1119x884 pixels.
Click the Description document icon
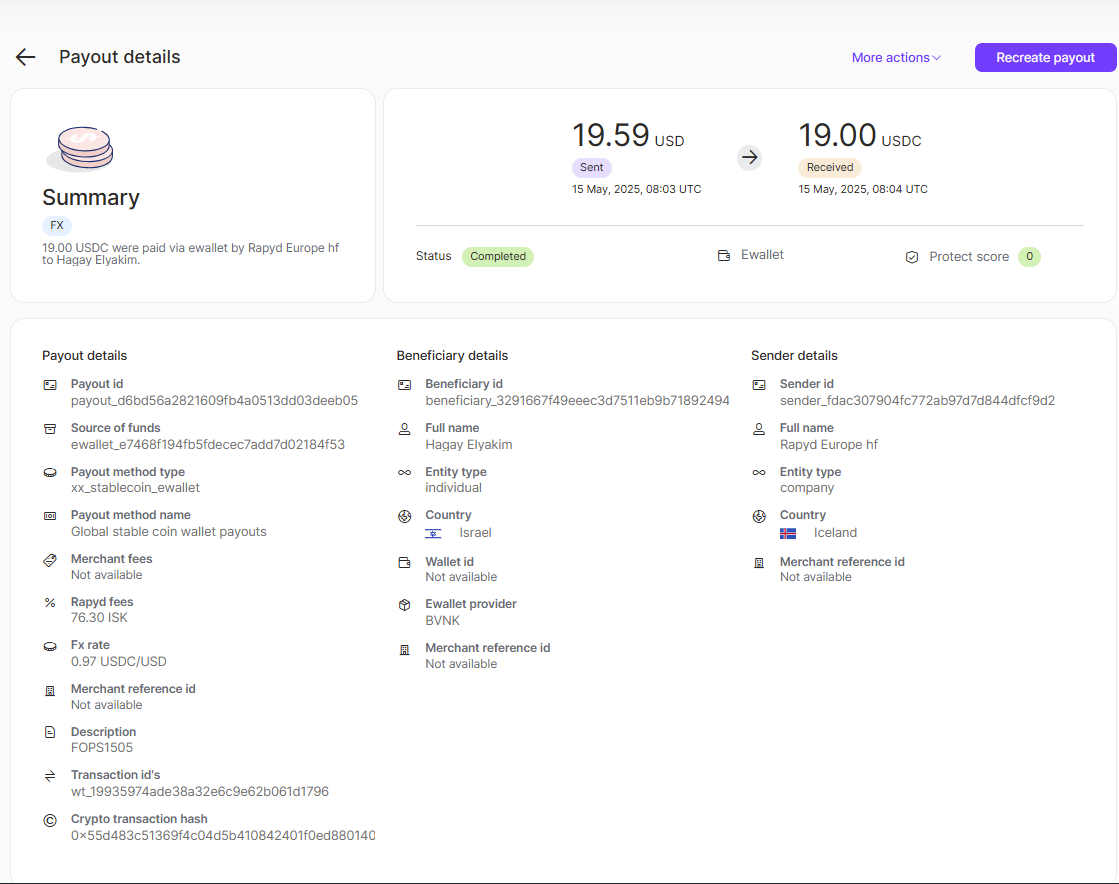pyautogui.click(x=50, y=732)
